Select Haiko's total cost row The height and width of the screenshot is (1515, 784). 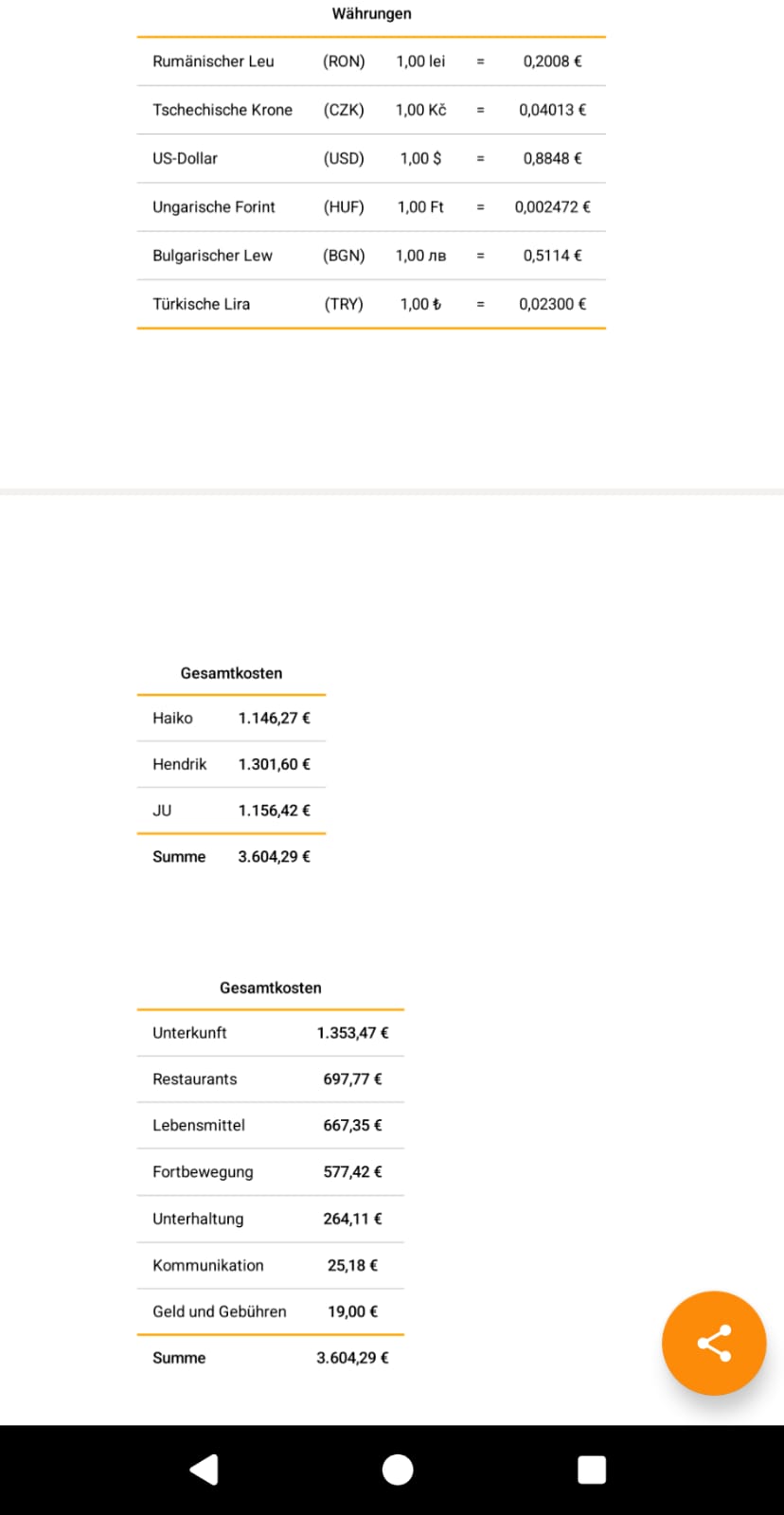[231, 718]
